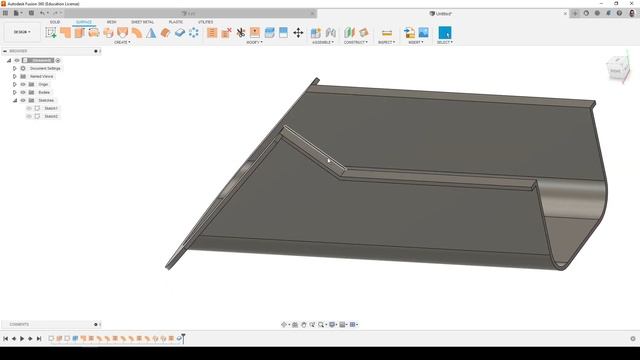Collapse the root component tree

(9, 60)
